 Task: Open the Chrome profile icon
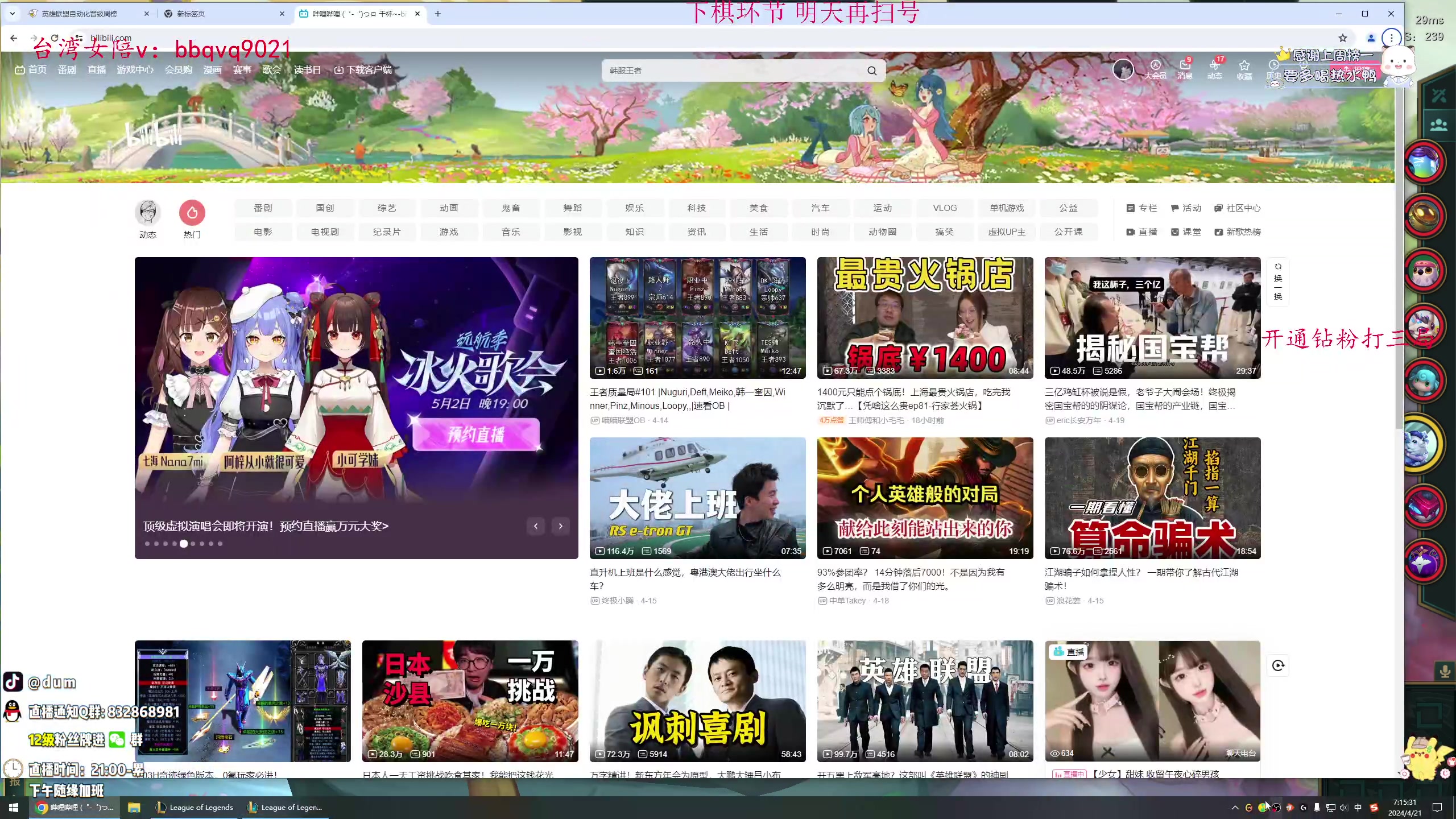(1371, 38)
